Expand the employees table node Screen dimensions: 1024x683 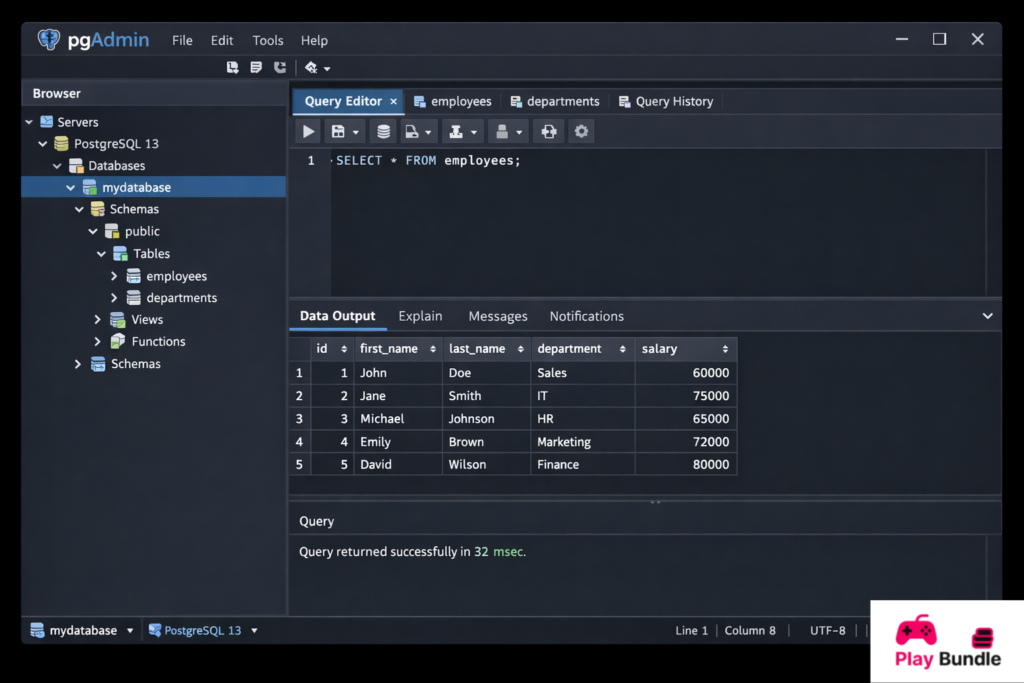click(x=114, y=276)
